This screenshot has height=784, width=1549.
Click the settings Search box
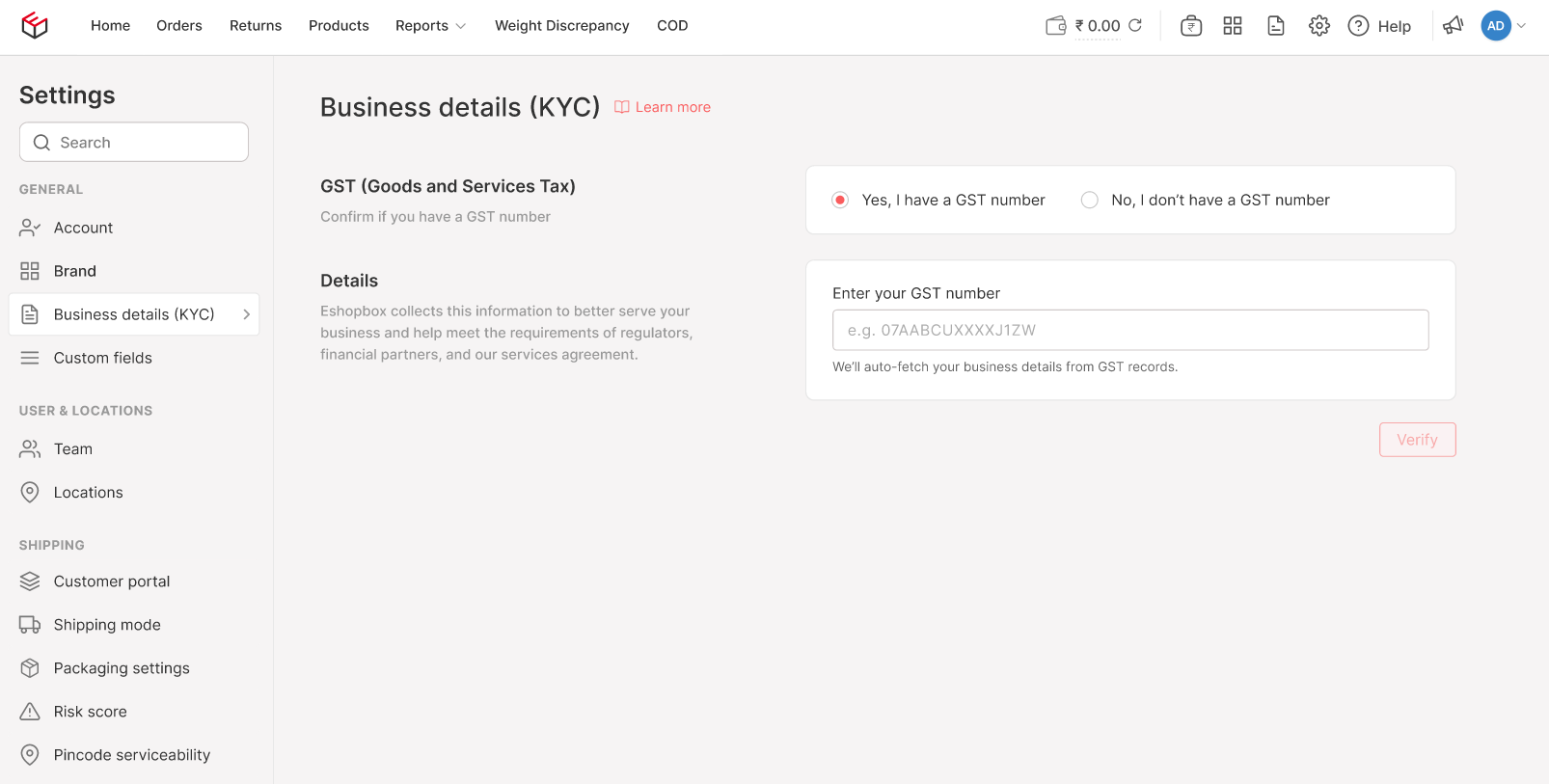(x=134, y=143)
